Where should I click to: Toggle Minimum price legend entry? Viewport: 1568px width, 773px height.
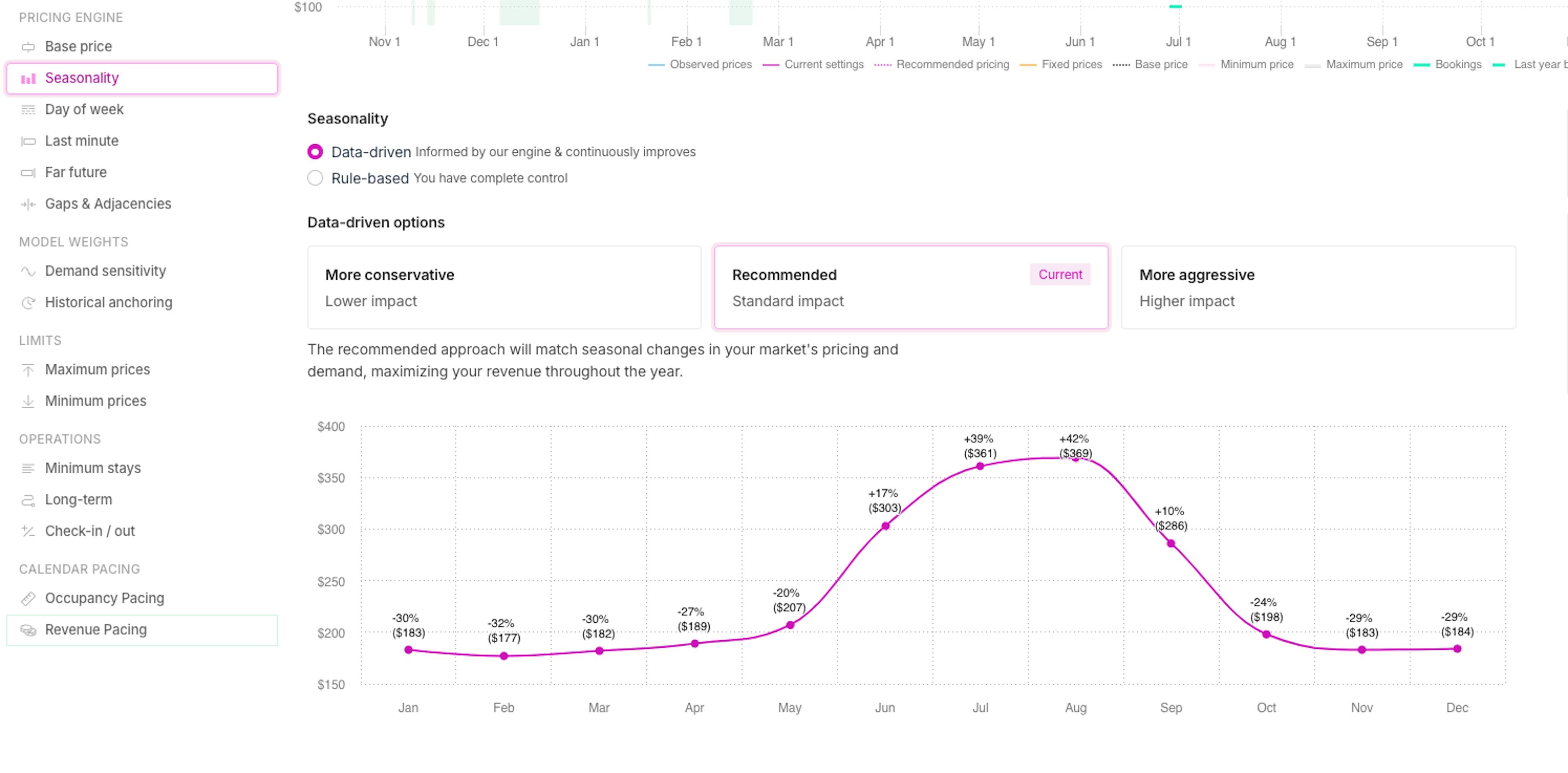pos(1246,65)
